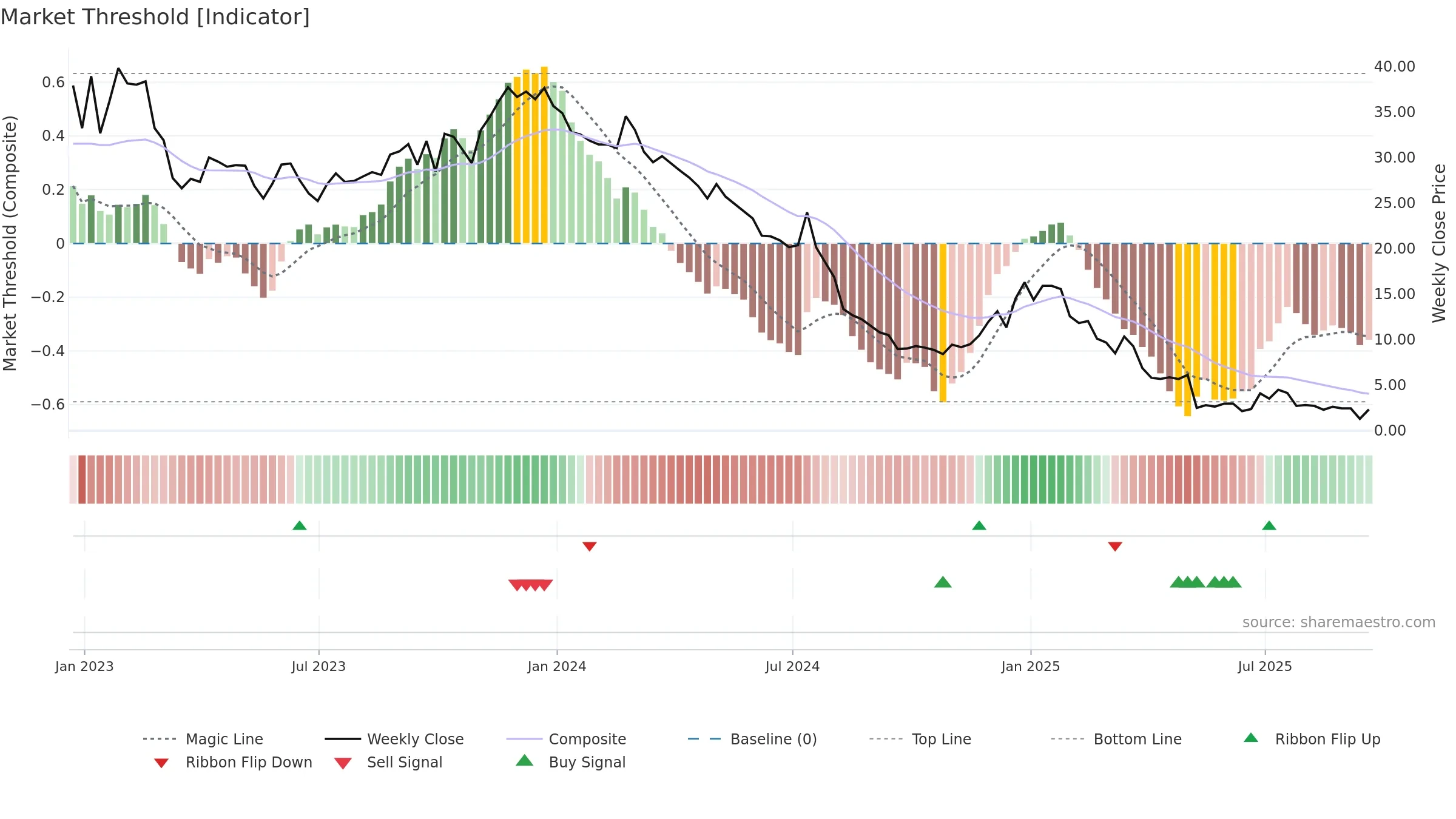Click the 20.00 price axis tick
Image resolution: width=1456 pixels, height=819 pixels.
(1395, 249)
